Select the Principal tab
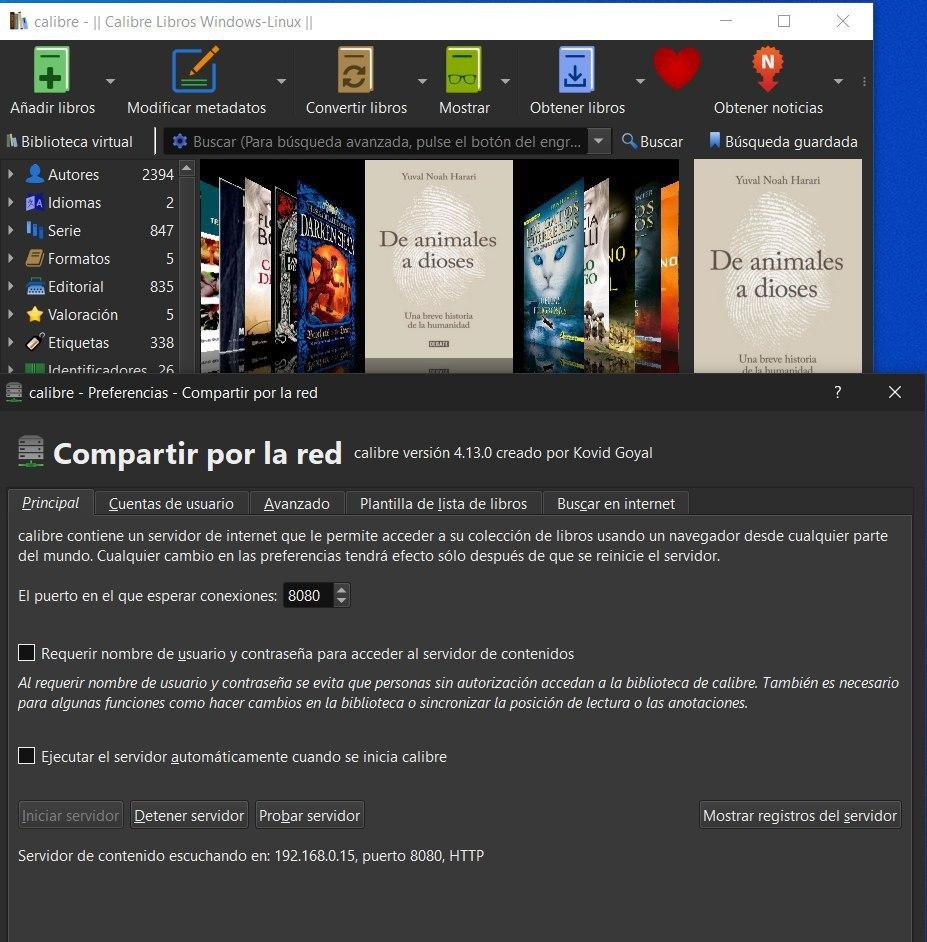 (x=50, y=503)
